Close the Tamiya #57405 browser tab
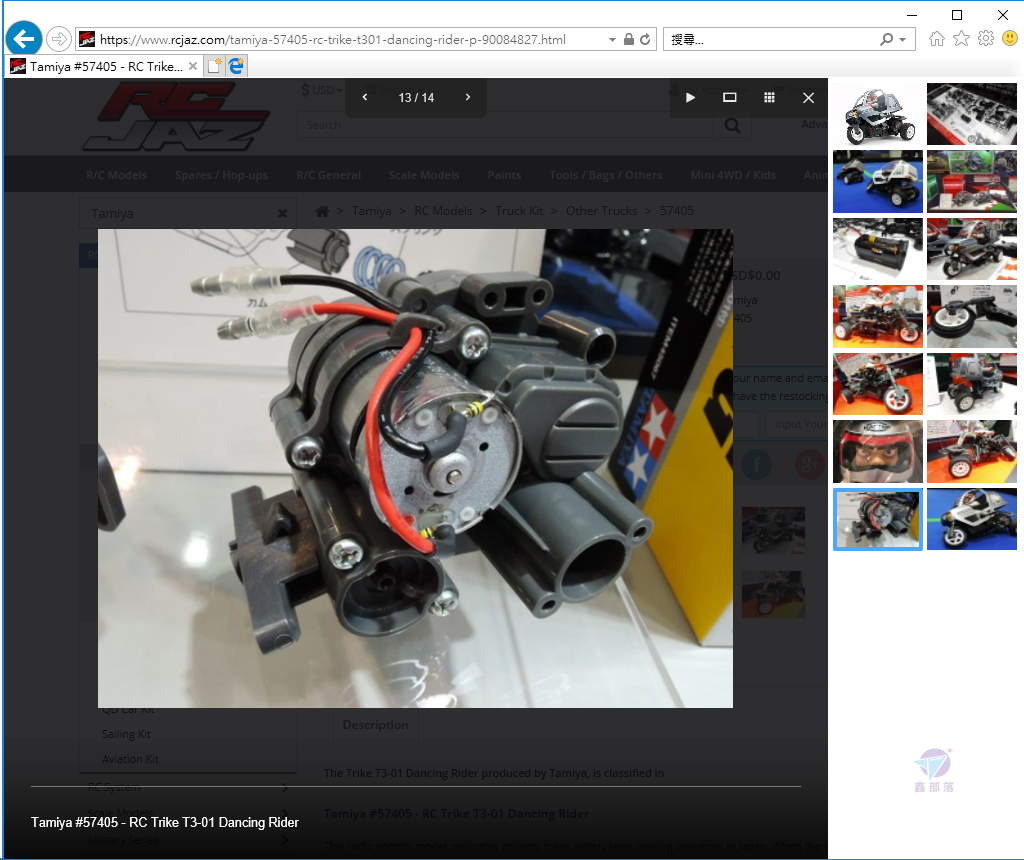This screenshot has width=1024, height=860. click(x=193, y=66)
